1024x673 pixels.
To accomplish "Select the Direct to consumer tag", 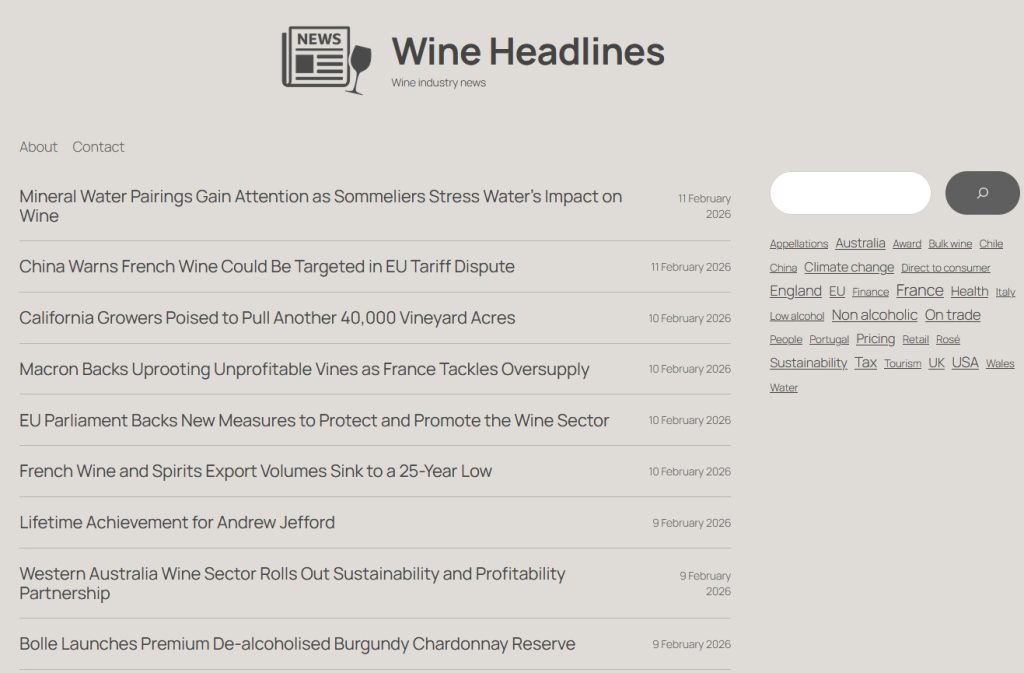I will point(945,268).
